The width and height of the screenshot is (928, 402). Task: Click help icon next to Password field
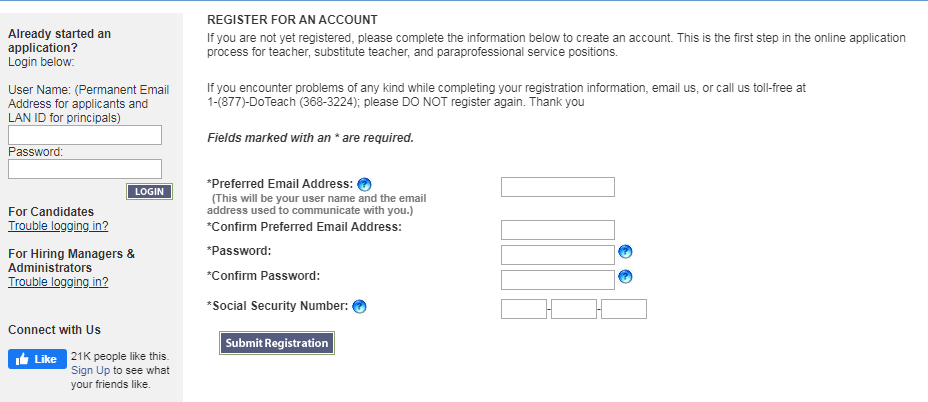pyautogui.click(x=625, y=252)
